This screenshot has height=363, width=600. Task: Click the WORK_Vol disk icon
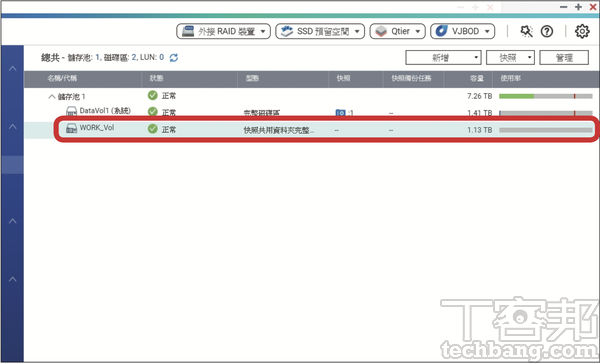(72, 128)
